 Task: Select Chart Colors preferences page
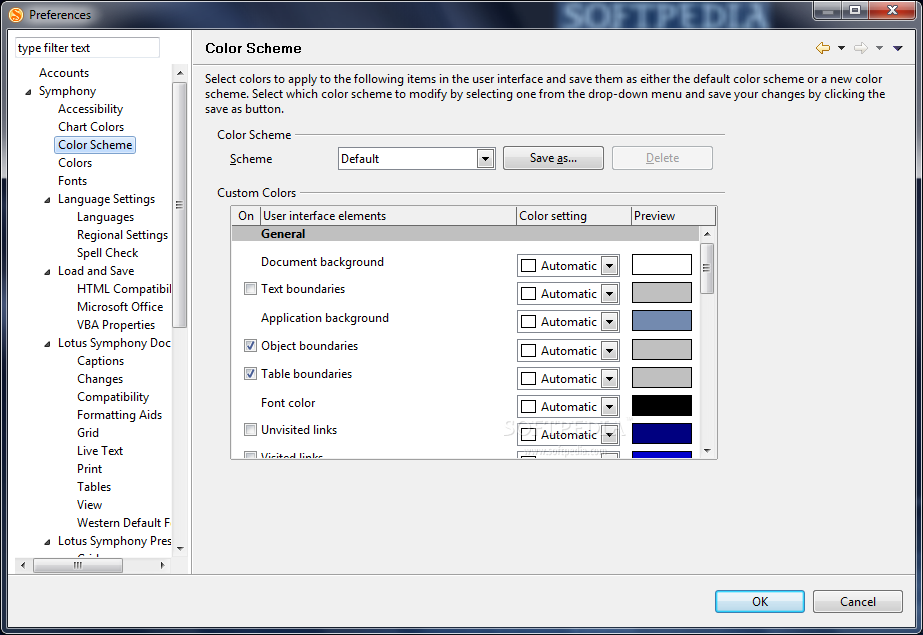click(x=91, y=127)
